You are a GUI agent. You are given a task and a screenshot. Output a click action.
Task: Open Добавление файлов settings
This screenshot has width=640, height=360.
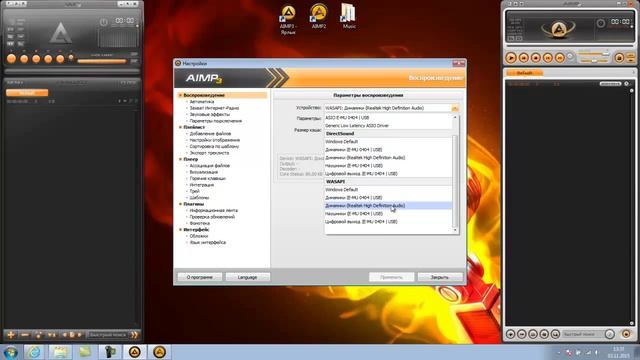[210, 133]
